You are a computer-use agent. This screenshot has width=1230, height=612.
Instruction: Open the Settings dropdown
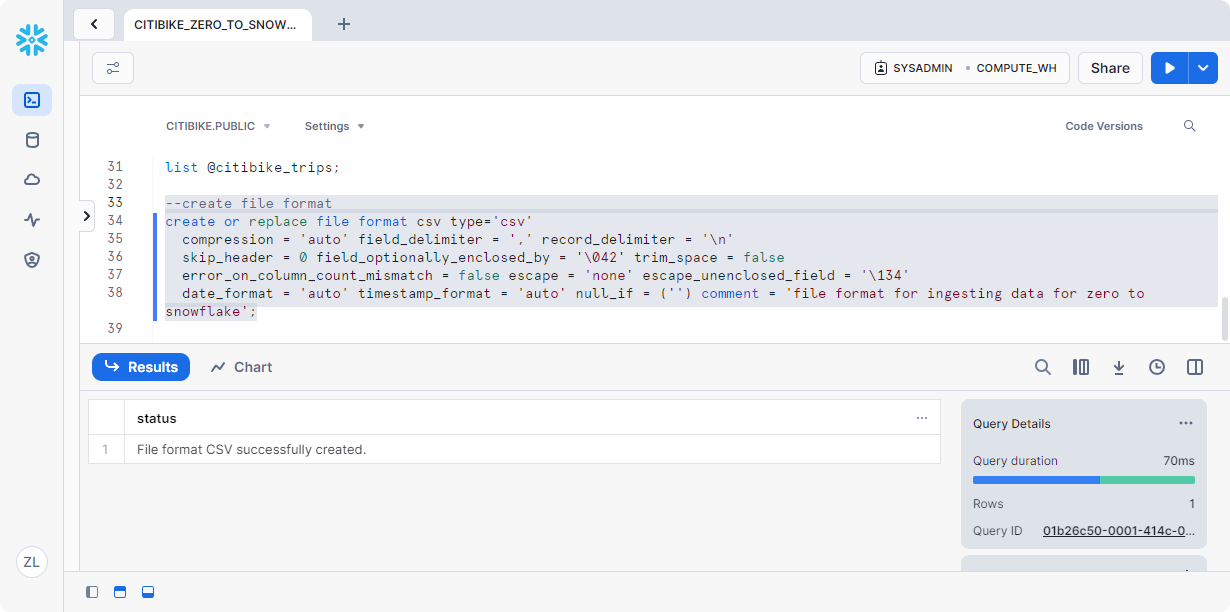pyautogui.click(x=334, y=126)
